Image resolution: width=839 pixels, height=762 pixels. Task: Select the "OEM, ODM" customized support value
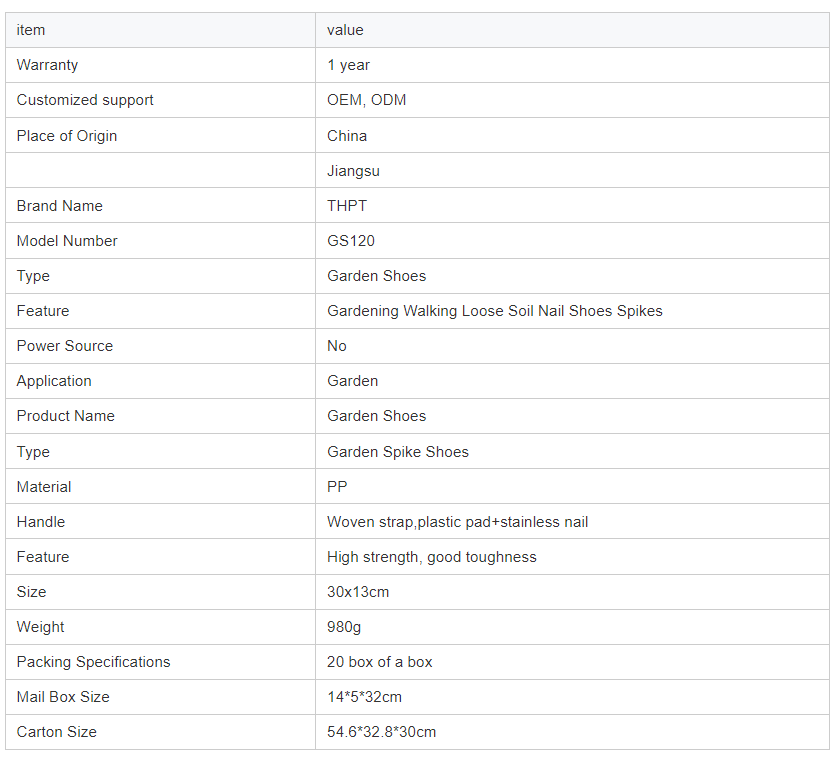(x=366, y=100)
